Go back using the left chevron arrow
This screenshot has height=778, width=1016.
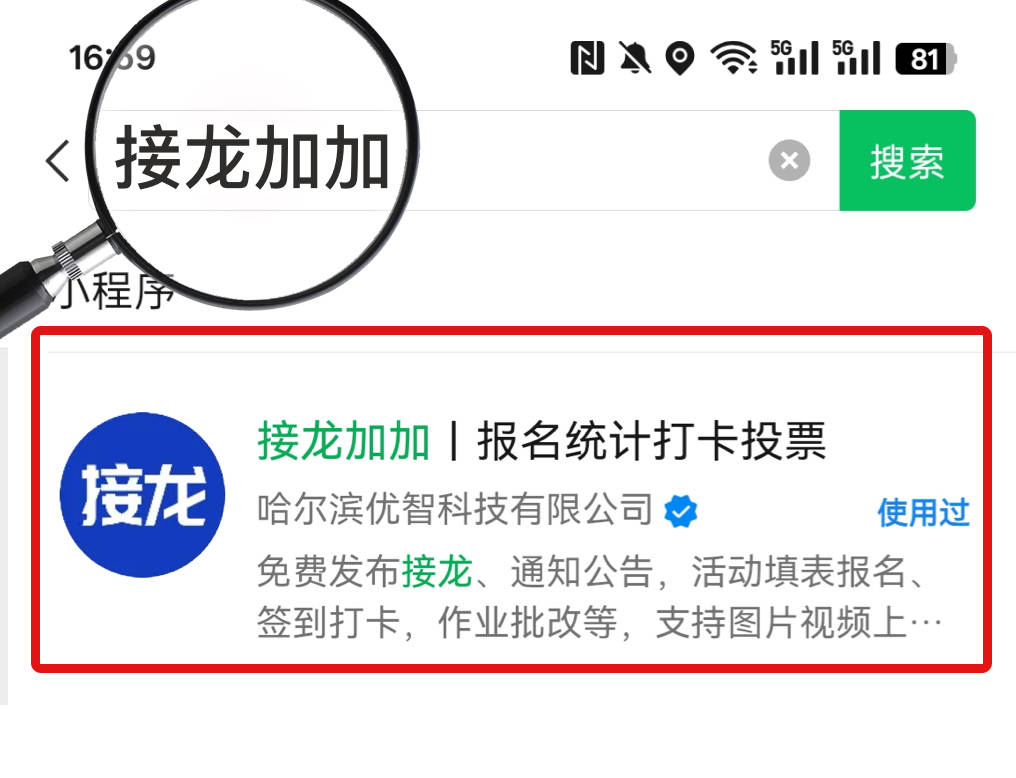pyautogui.click(x=57, y=161)
